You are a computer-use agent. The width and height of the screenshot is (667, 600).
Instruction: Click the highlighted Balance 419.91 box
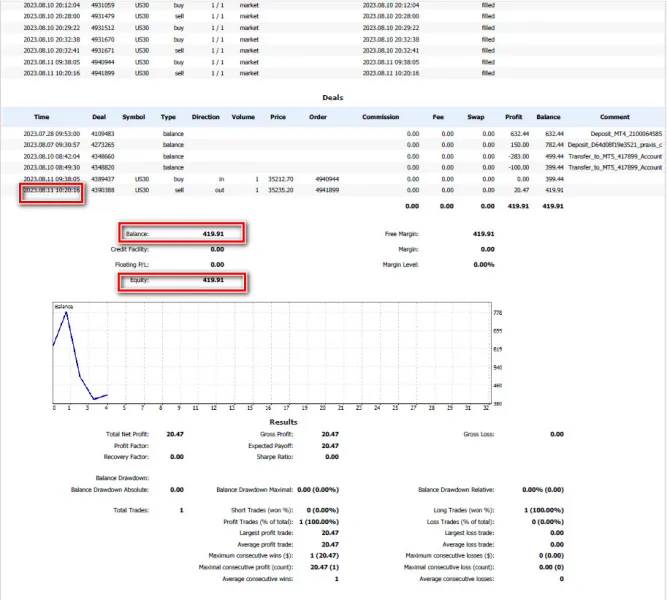[181, 233]
